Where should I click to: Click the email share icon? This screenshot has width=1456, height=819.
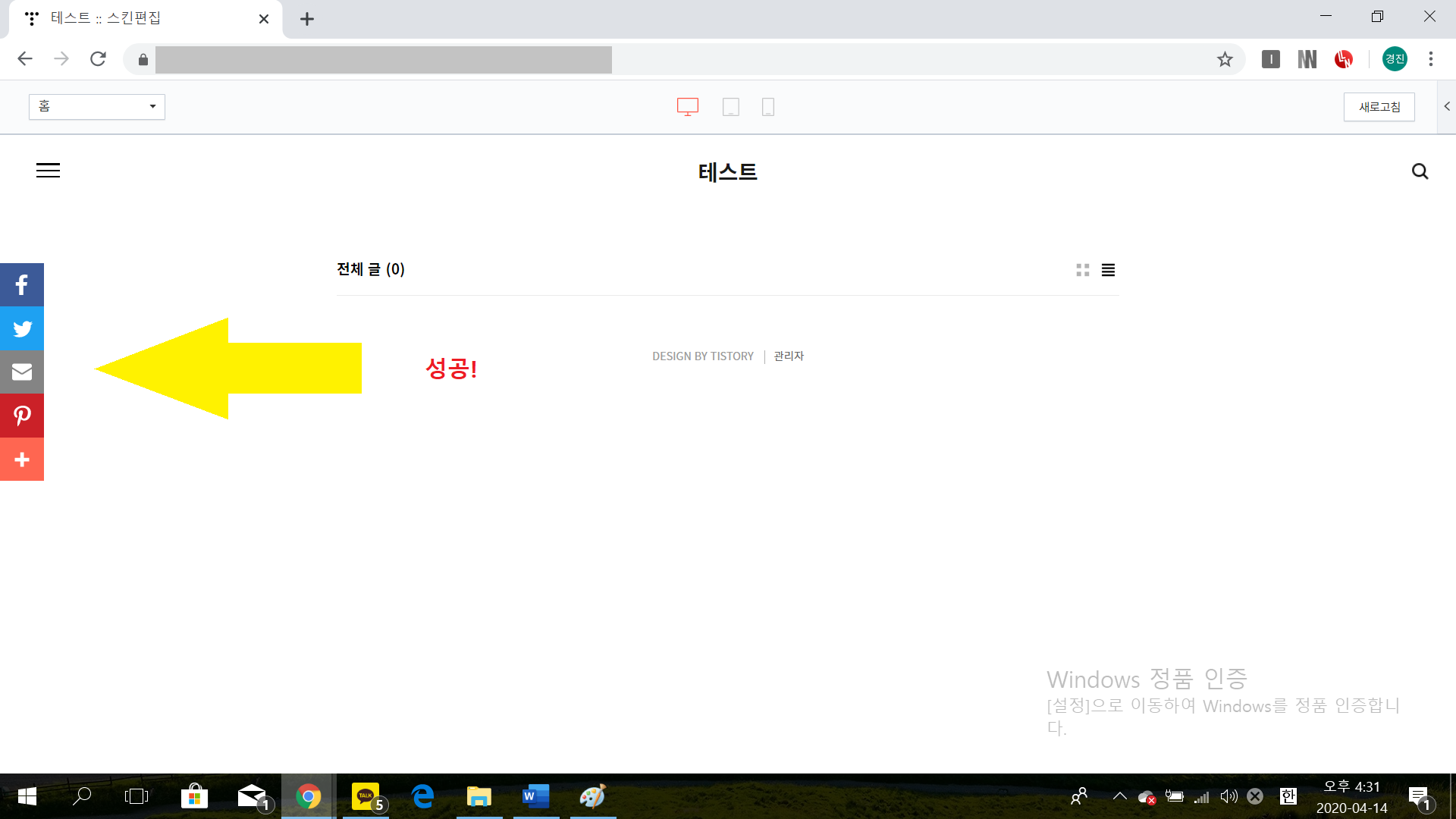(x=22, y=372)
